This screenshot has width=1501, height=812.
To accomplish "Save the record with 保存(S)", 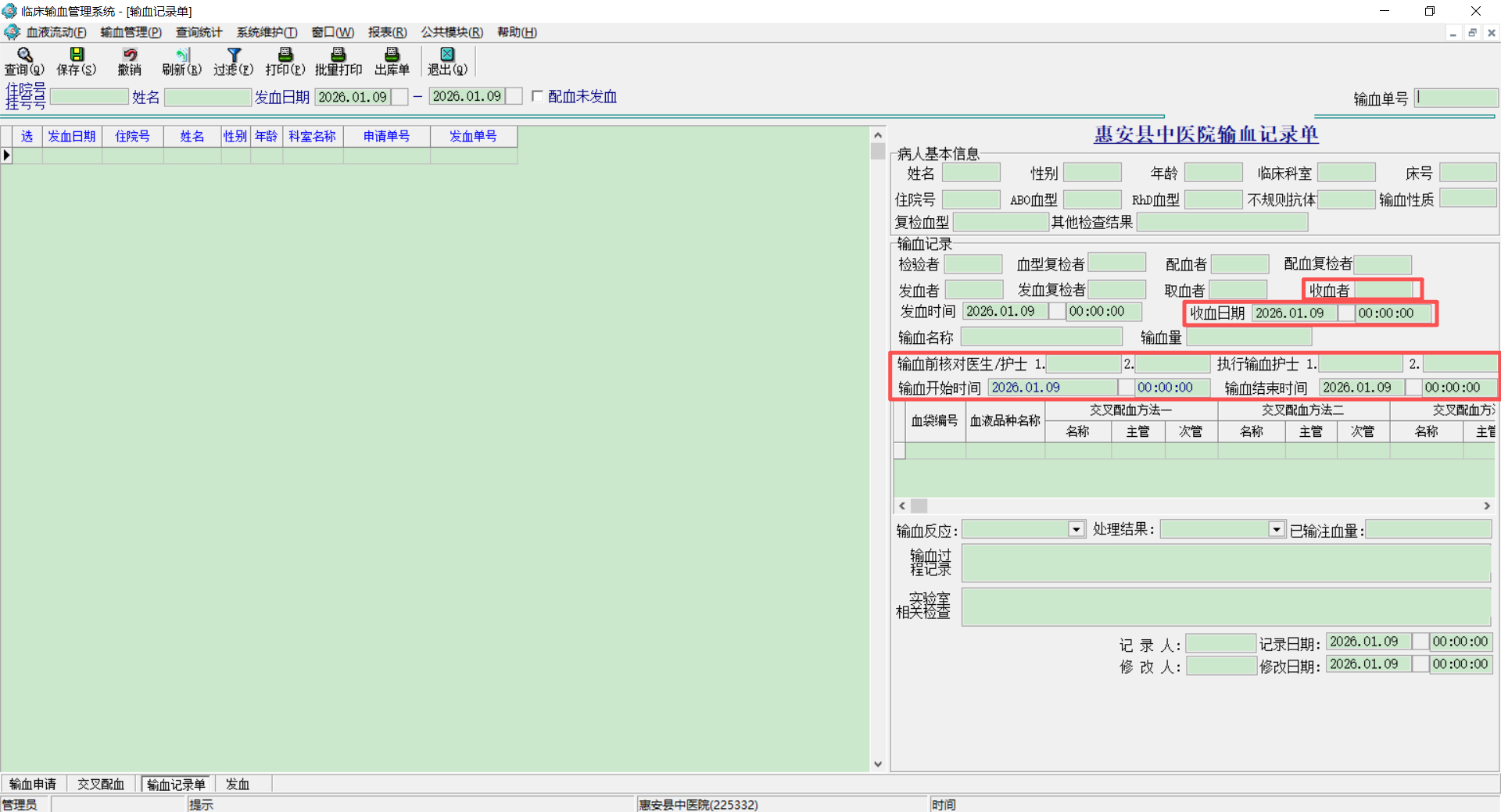I will pos(76,61).
